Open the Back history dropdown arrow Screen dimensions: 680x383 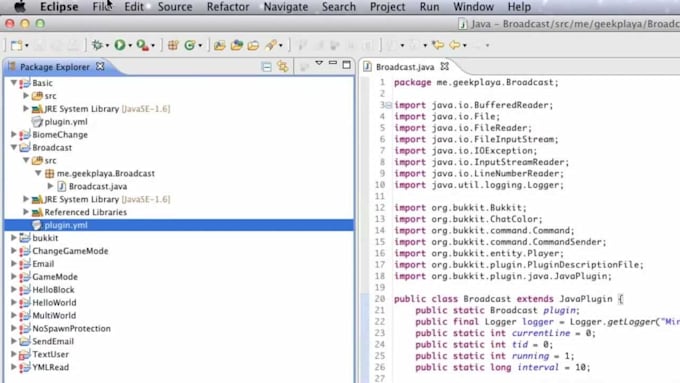coord(464,46)
